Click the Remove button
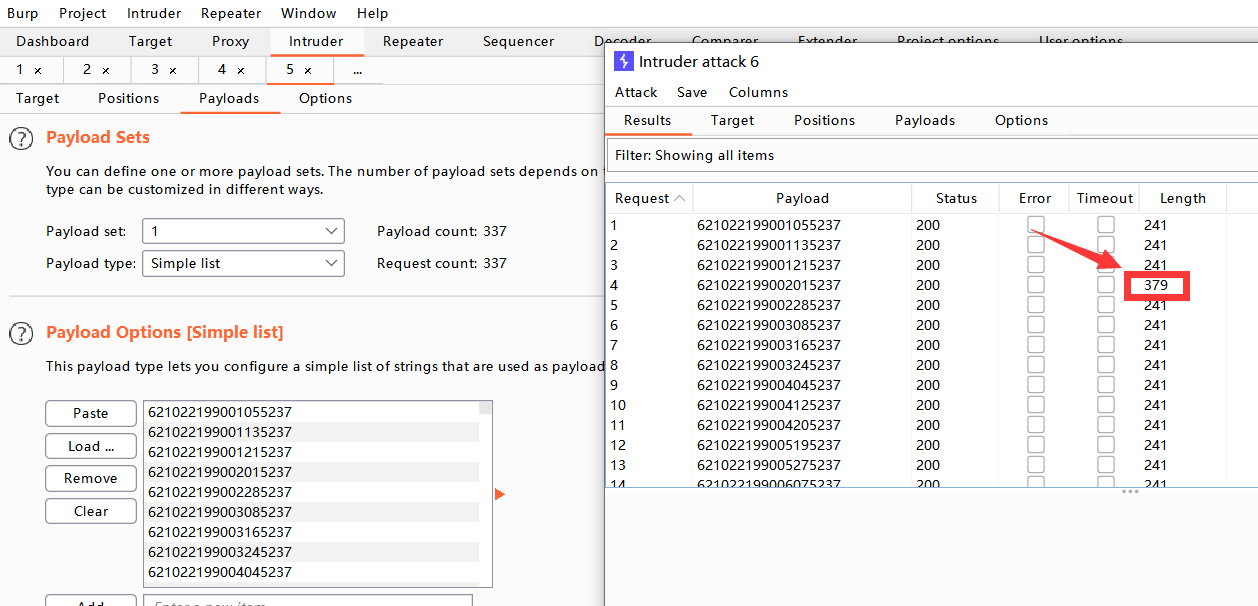The height and width of the screenshot is (606, 1258). click(x=91, y=478)
